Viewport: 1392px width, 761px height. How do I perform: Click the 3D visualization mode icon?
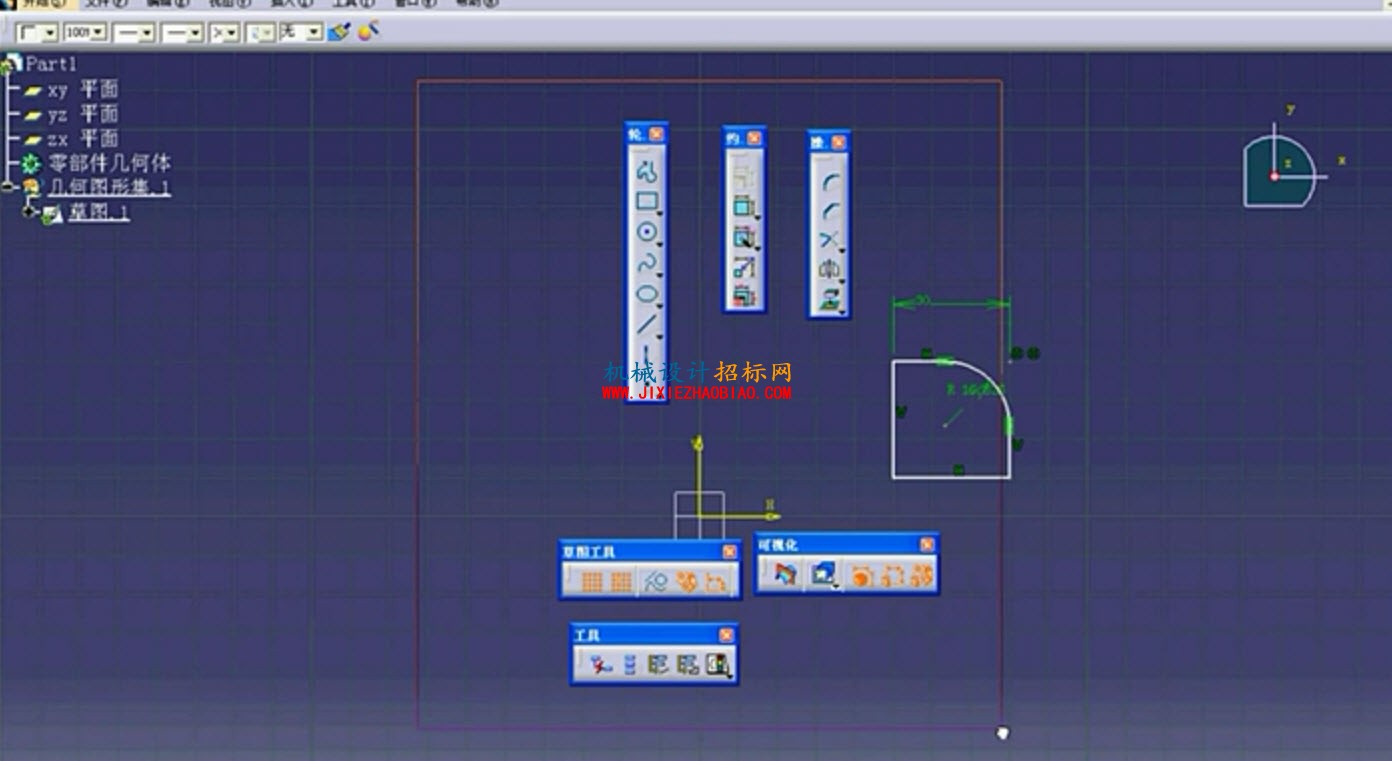tap(823, 575)
